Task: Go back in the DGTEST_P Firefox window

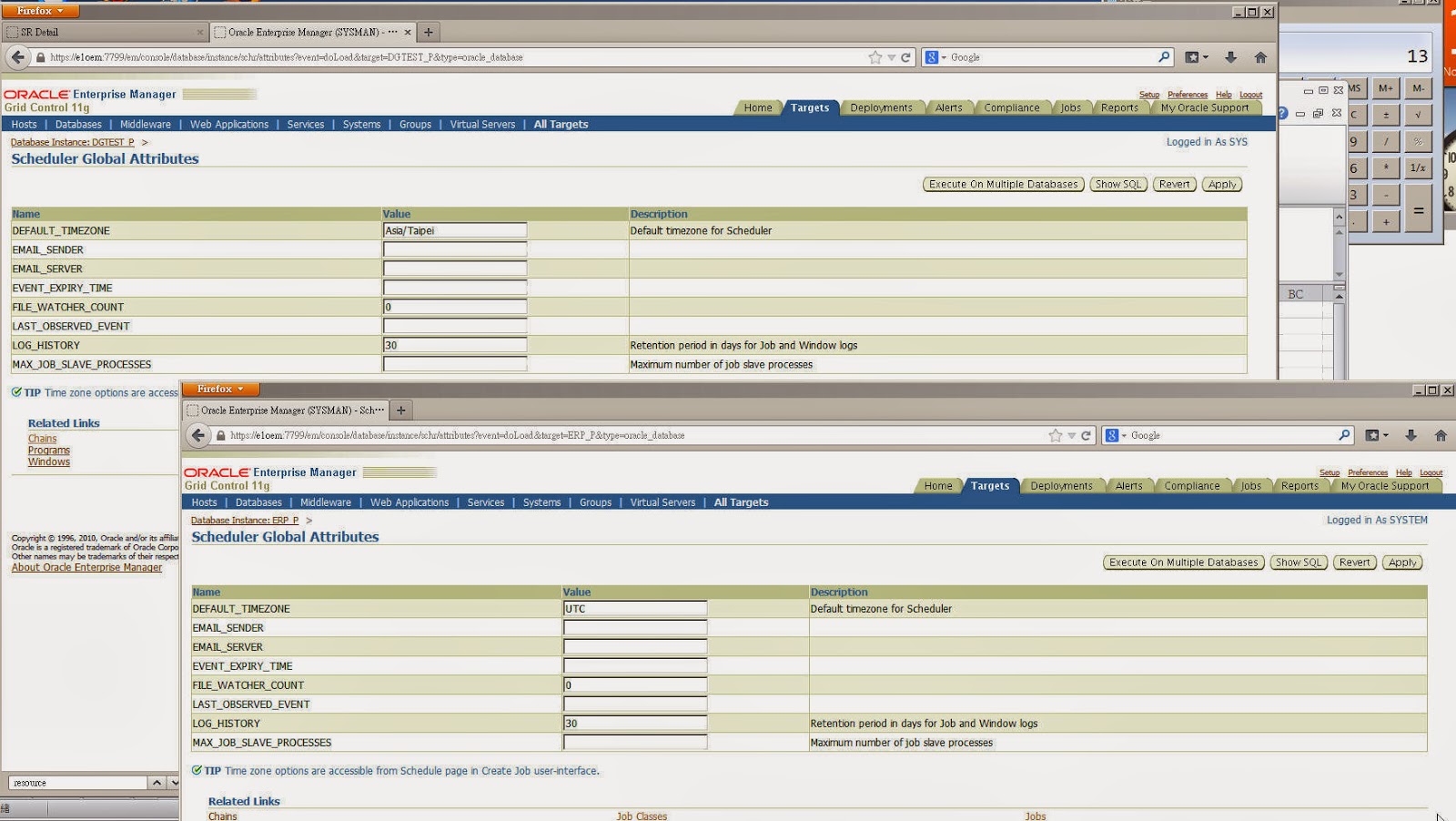Action: 17,57
